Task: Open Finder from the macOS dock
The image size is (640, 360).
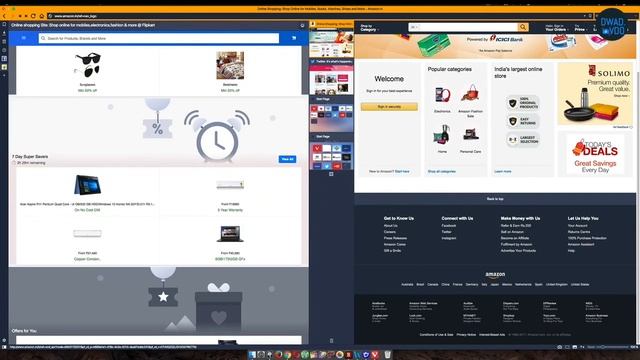Action: pos(252,355)
